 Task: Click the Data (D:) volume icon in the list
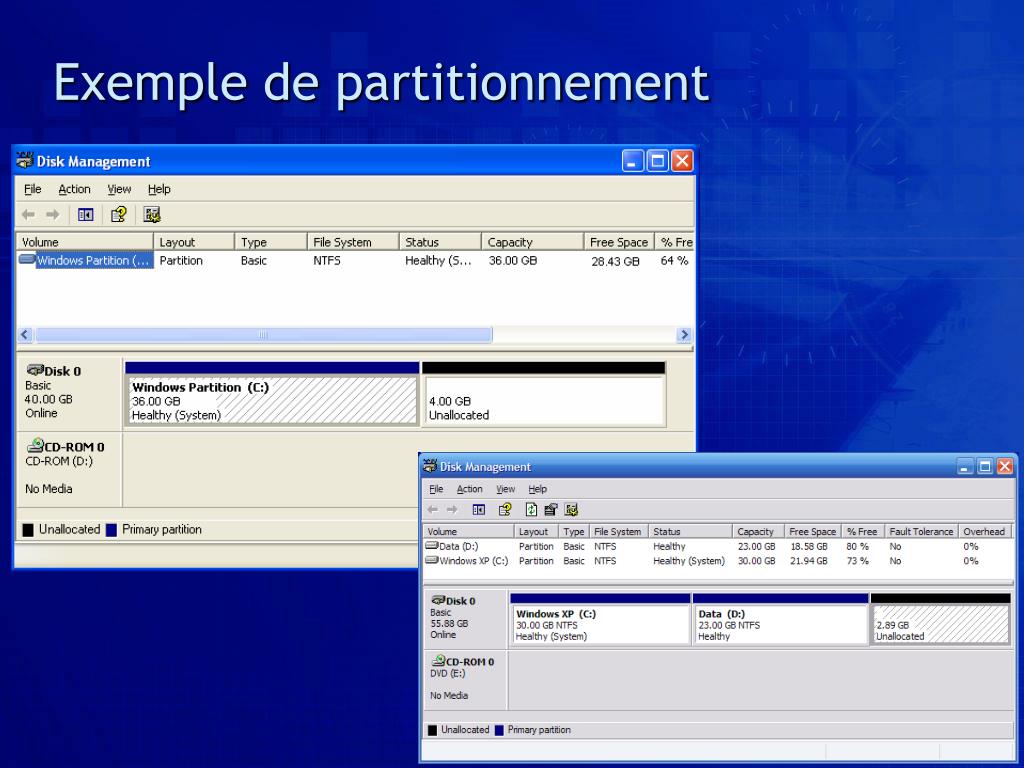pyautogui.click(x=432, y=545)
